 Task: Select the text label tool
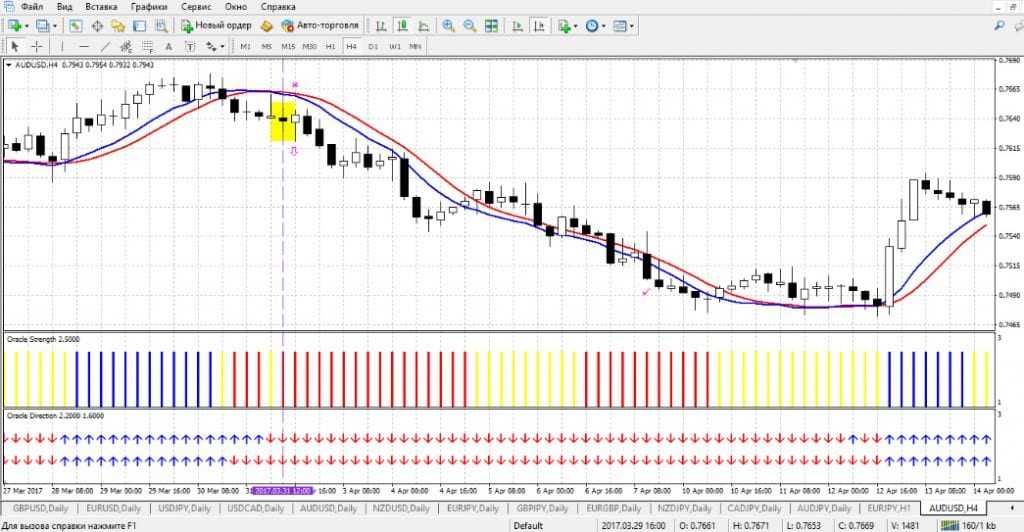[x=168, y=46]
